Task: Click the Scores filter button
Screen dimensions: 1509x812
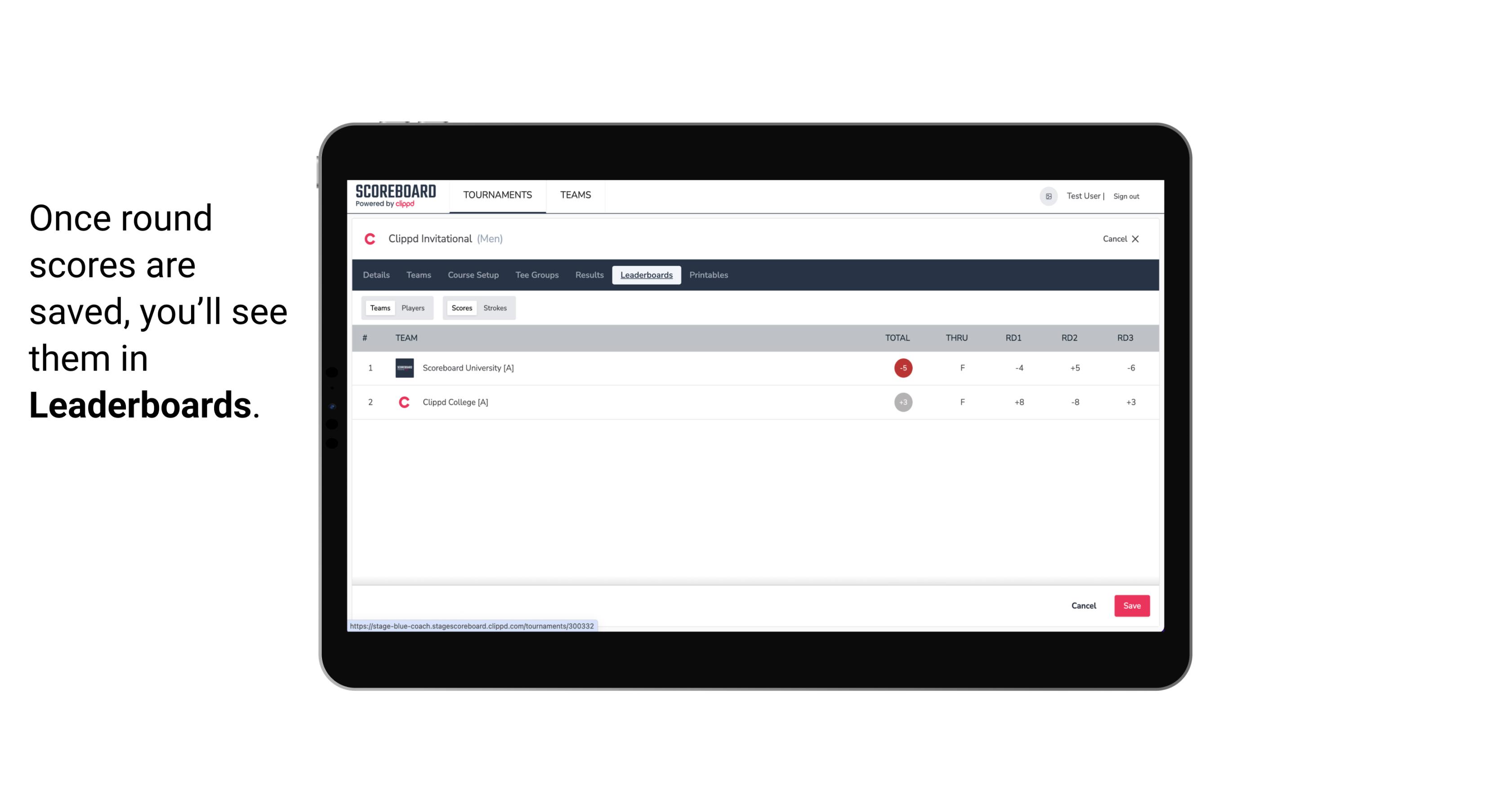Action: 461,308
